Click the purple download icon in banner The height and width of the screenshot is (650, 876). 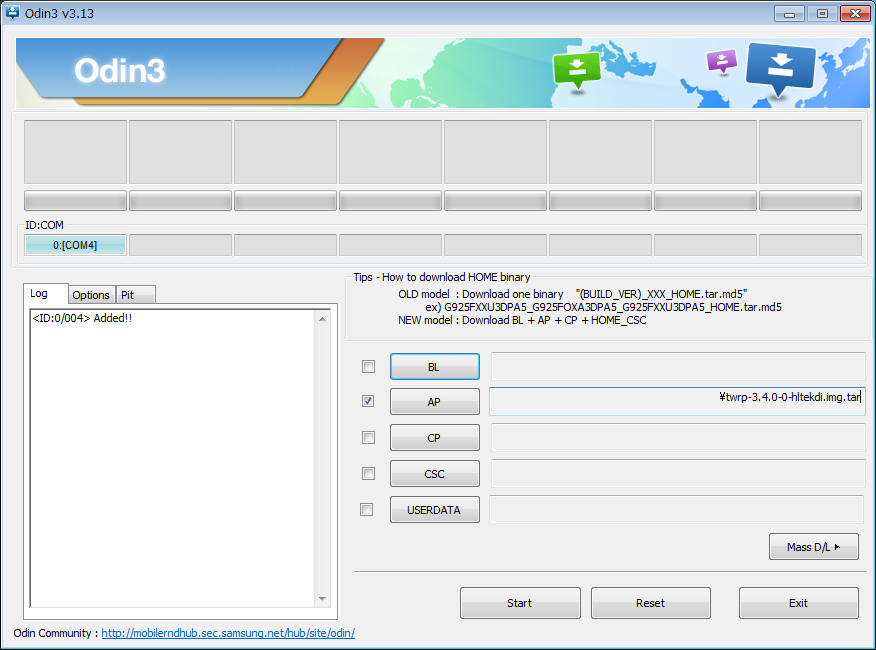[x=722, y=61]
